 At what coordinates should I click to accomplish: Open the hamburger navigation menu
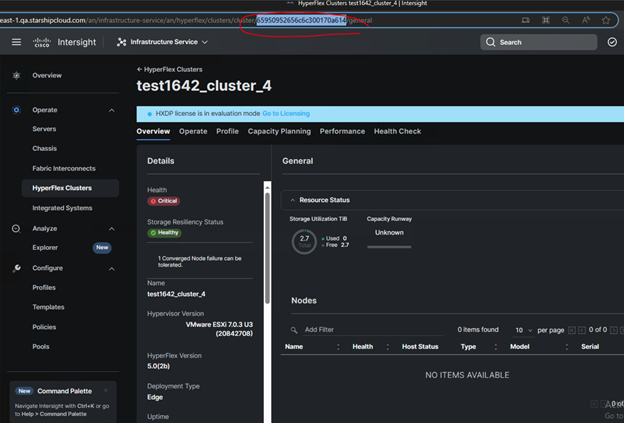point(16,42)
